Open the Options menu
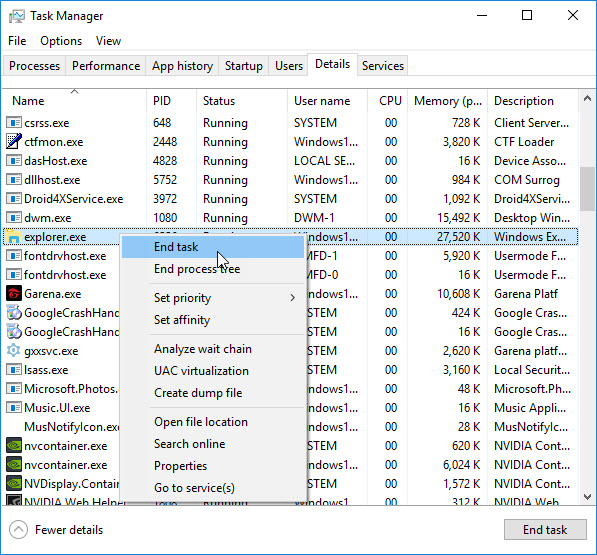This screenshot has height=555, width=597. pos(61,41)
